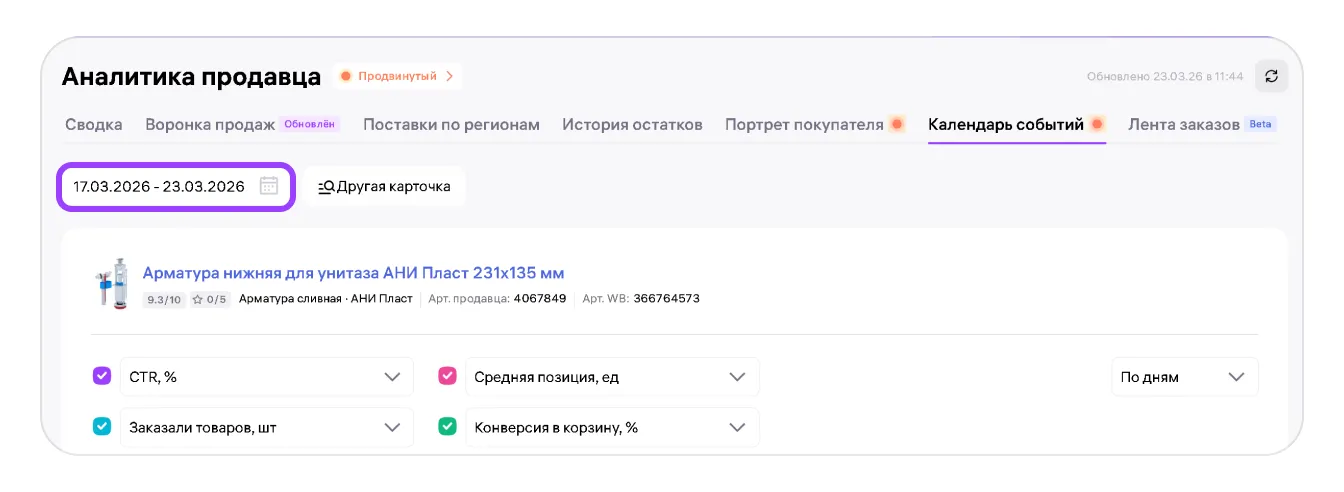
Task: Open the История остатков tab
Action: [x=632, y=125]
